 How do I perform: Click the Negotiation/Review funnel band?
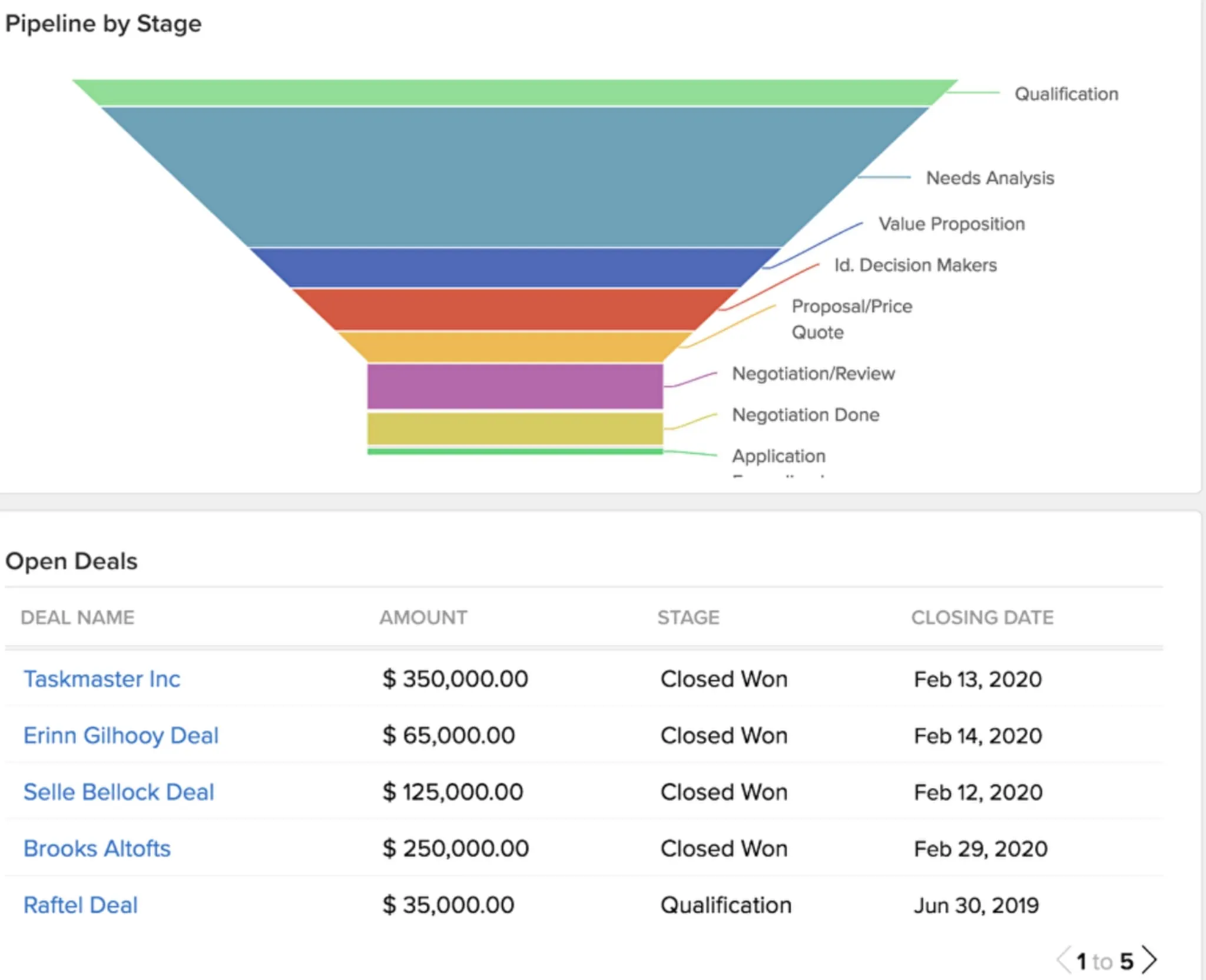point(512,386)
